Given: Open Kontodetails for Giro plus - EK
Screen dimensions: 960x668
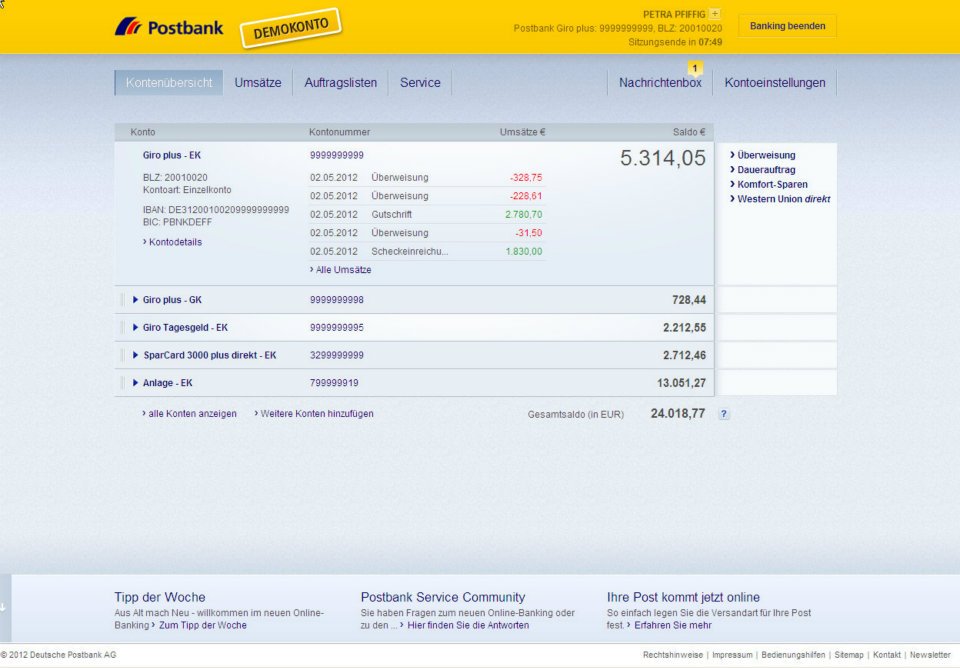Looking at the screenshot, I should [x=173, y=242].
